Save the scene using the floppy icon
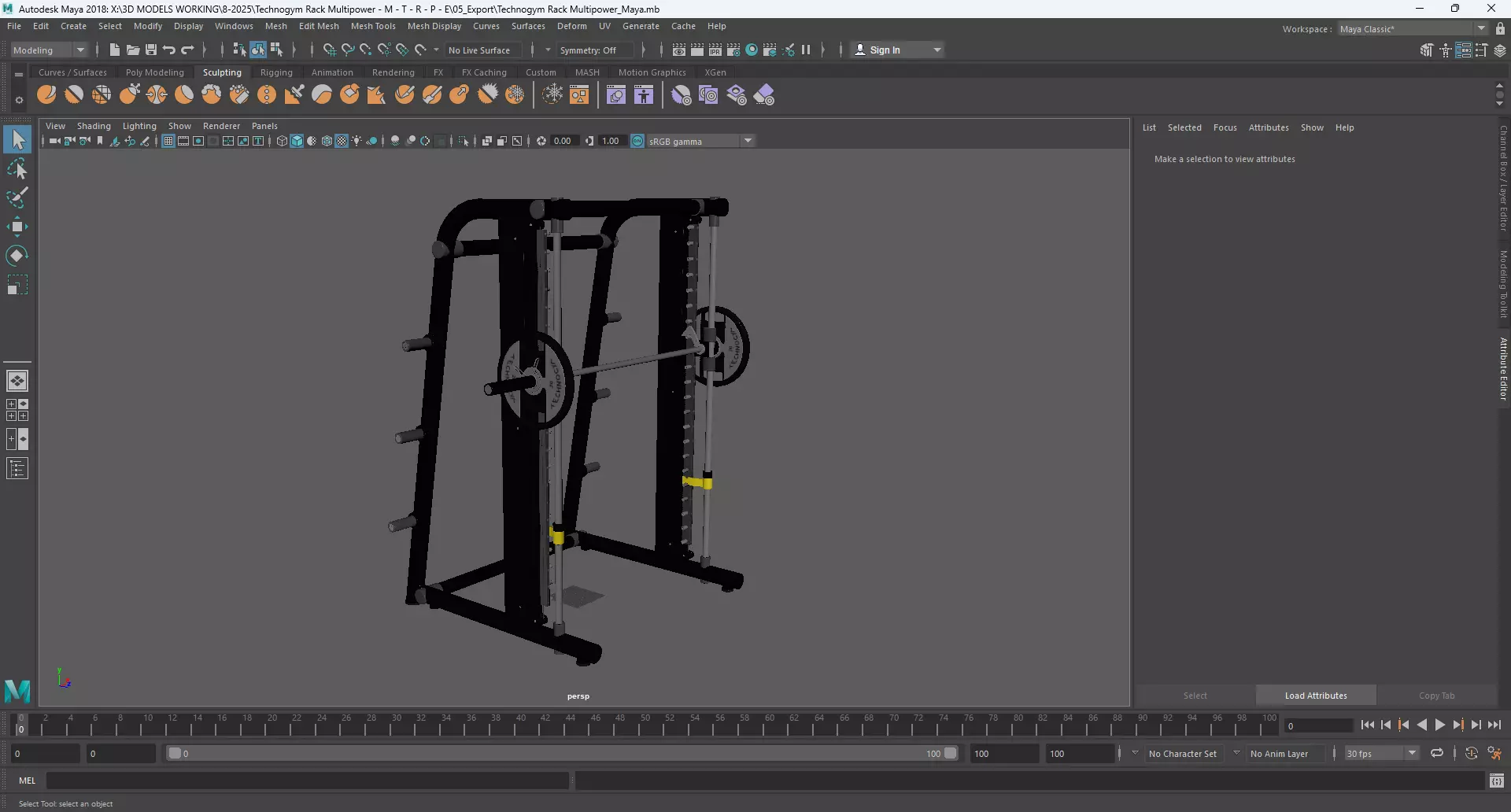 [x=151, y=50]
